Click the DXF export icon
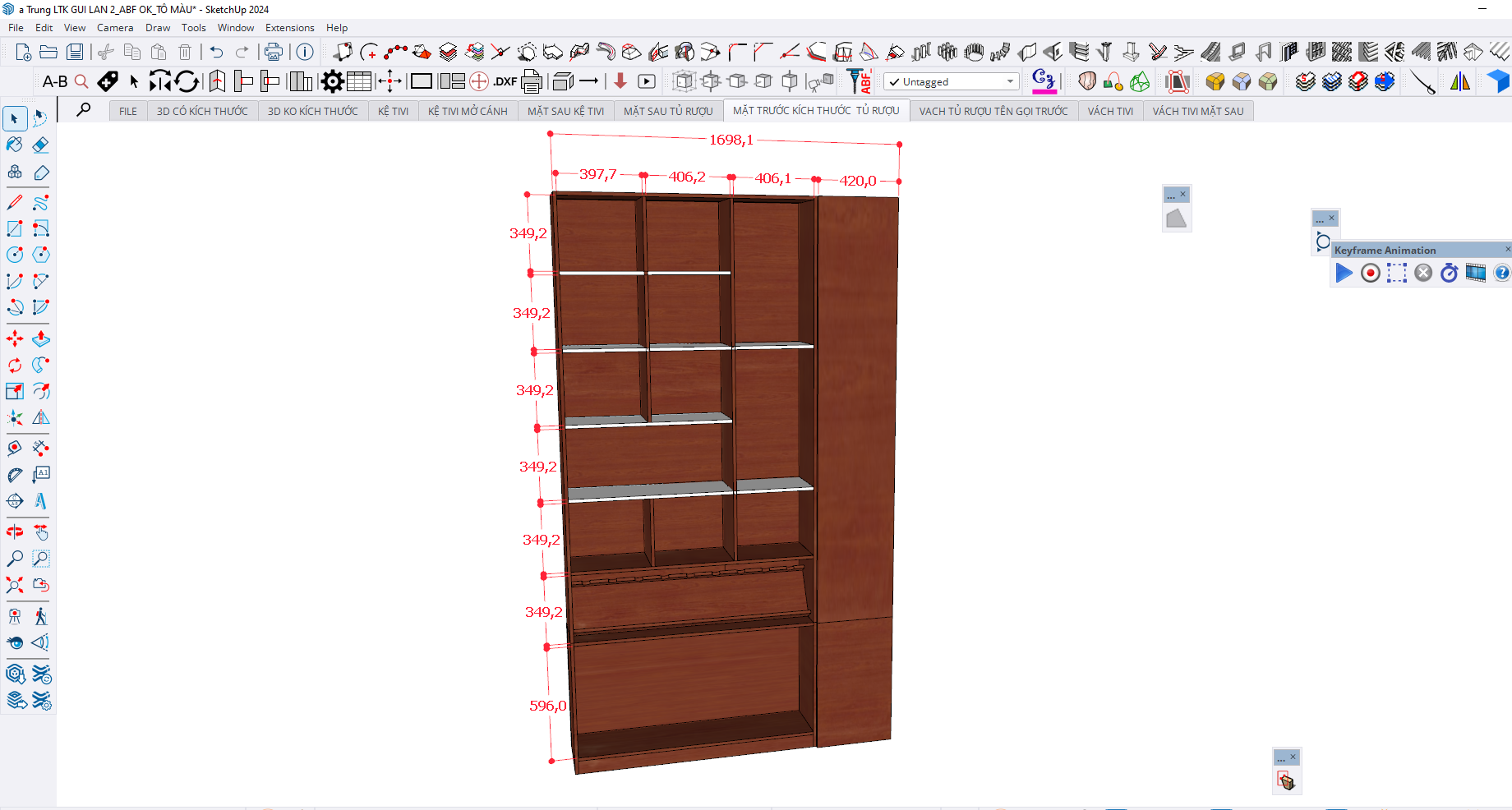 [x=505, y=81]
